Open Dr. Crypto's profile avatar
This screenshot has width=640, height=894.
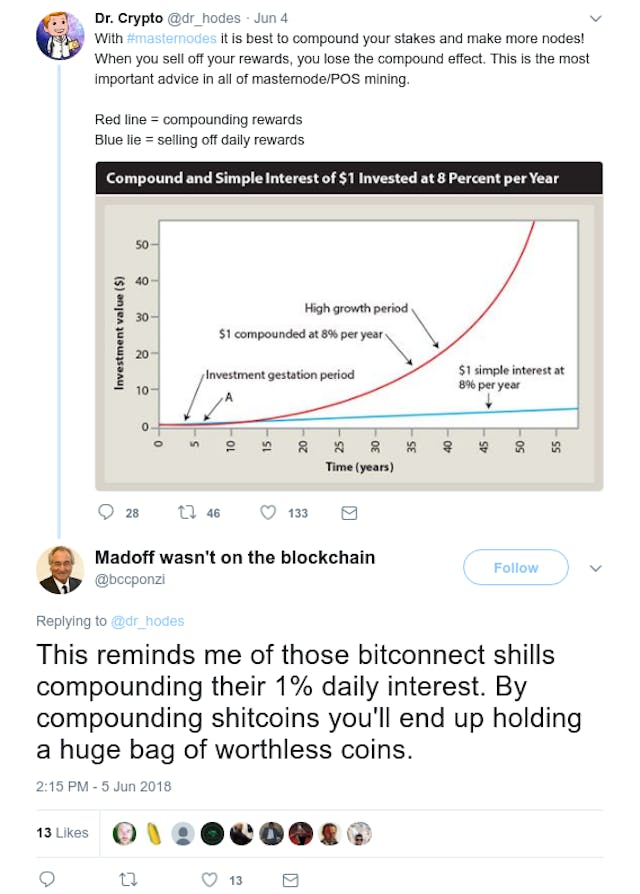click(x=58, y=30)
